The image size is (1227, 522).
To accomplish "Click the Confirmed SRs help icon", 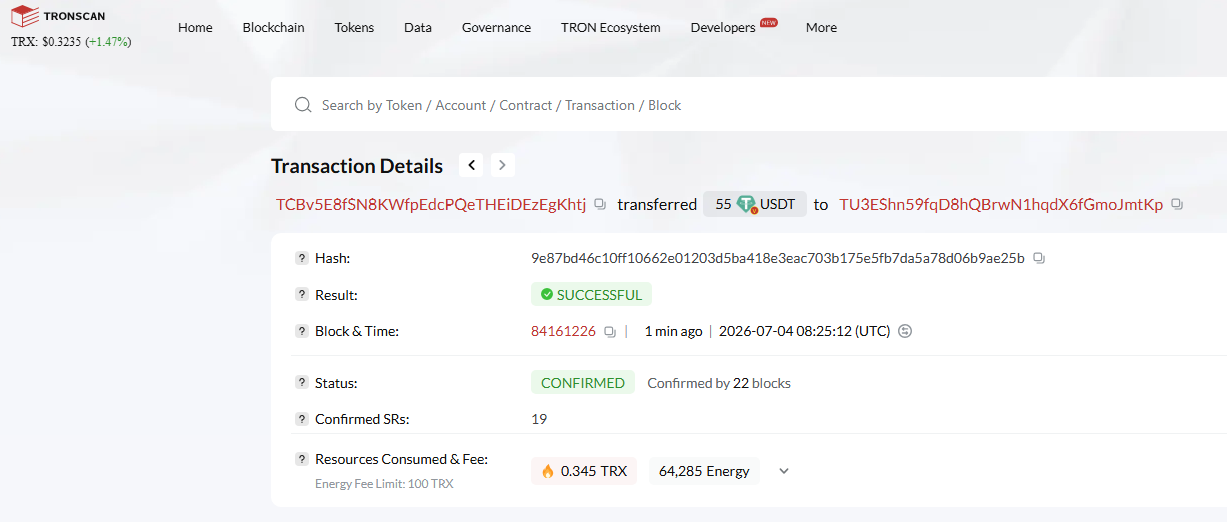I will coord(302,419).
